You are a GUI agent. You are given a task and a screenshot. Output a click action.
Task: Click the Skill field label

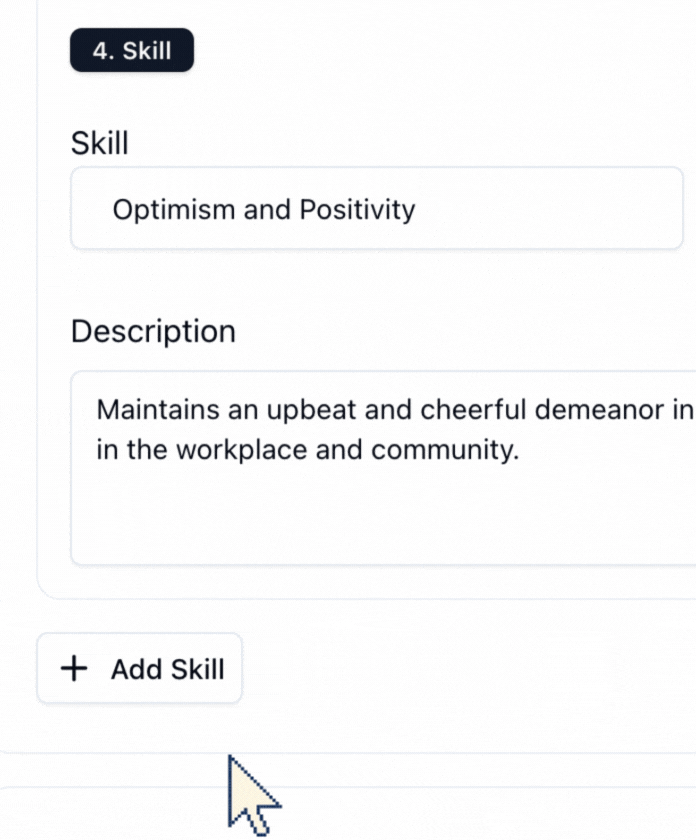(x=97, y=143)
